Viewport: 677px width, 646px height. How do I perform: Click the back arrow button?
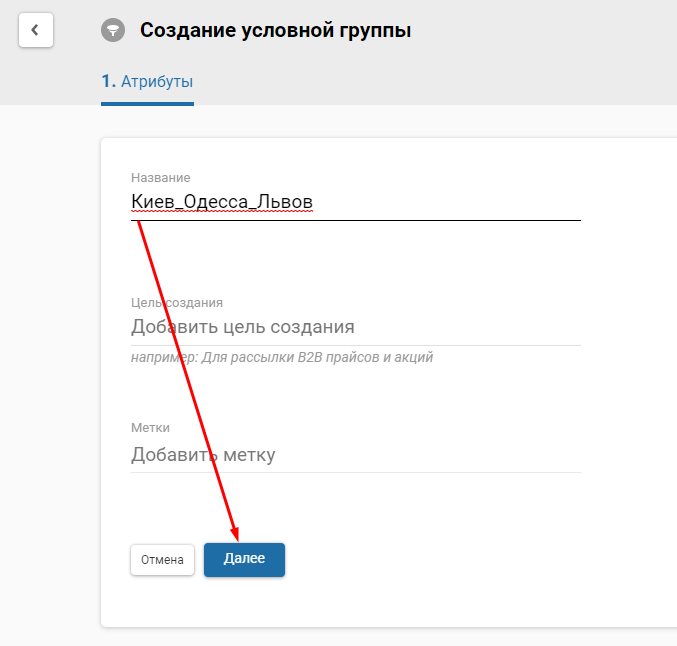[x=35, y=30]
